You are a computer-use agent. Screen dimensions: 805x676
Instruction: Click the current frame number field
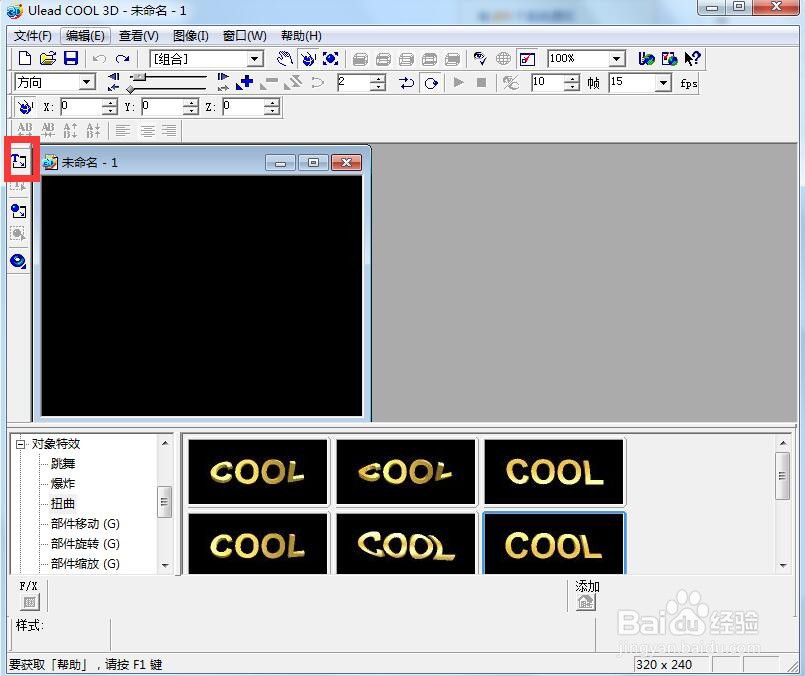coord(353,82)
